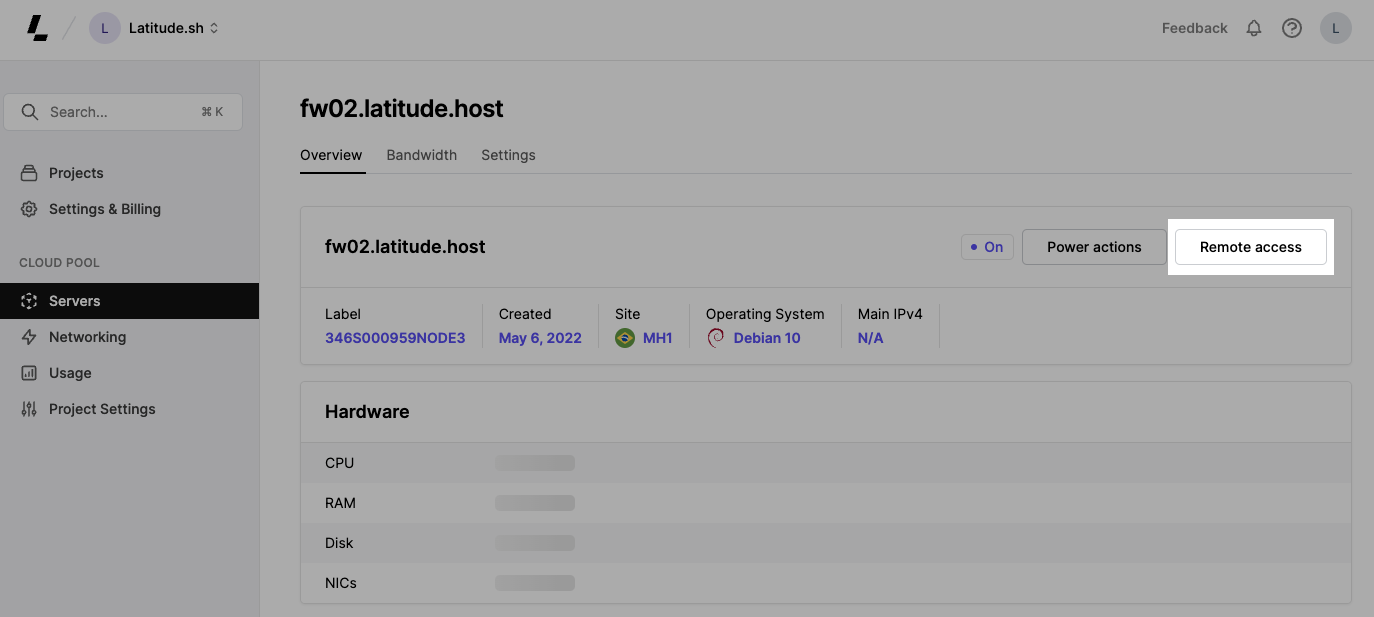Open the user profile avatar
Viewport: 1374px width, 617px height.
click(1336, 28)
